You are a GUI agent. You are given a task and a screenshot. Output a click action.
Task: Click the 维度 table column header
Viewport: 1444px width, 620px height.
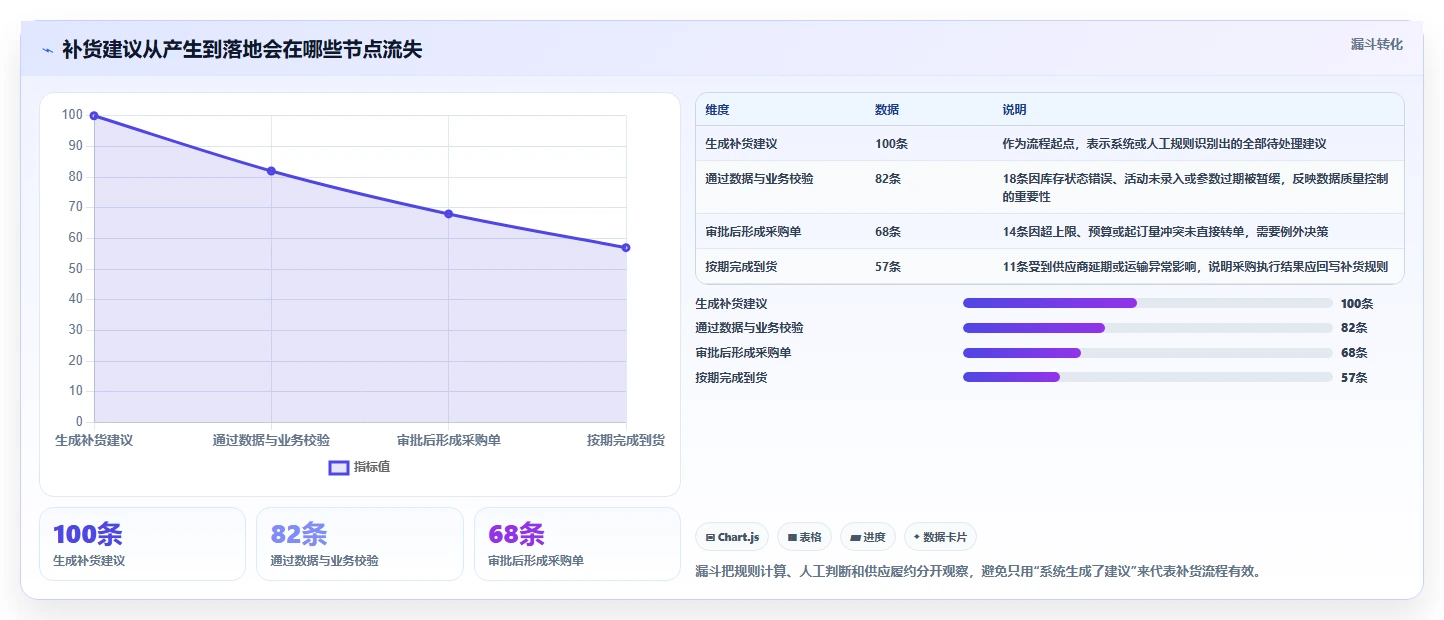(717, 110)
